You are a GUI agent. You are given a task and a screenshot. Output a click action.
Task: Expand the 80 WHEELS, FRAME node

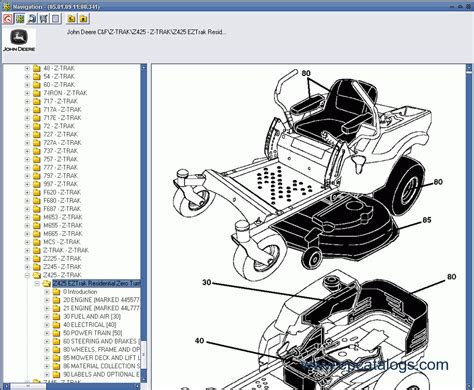click(x=47, y=350)
